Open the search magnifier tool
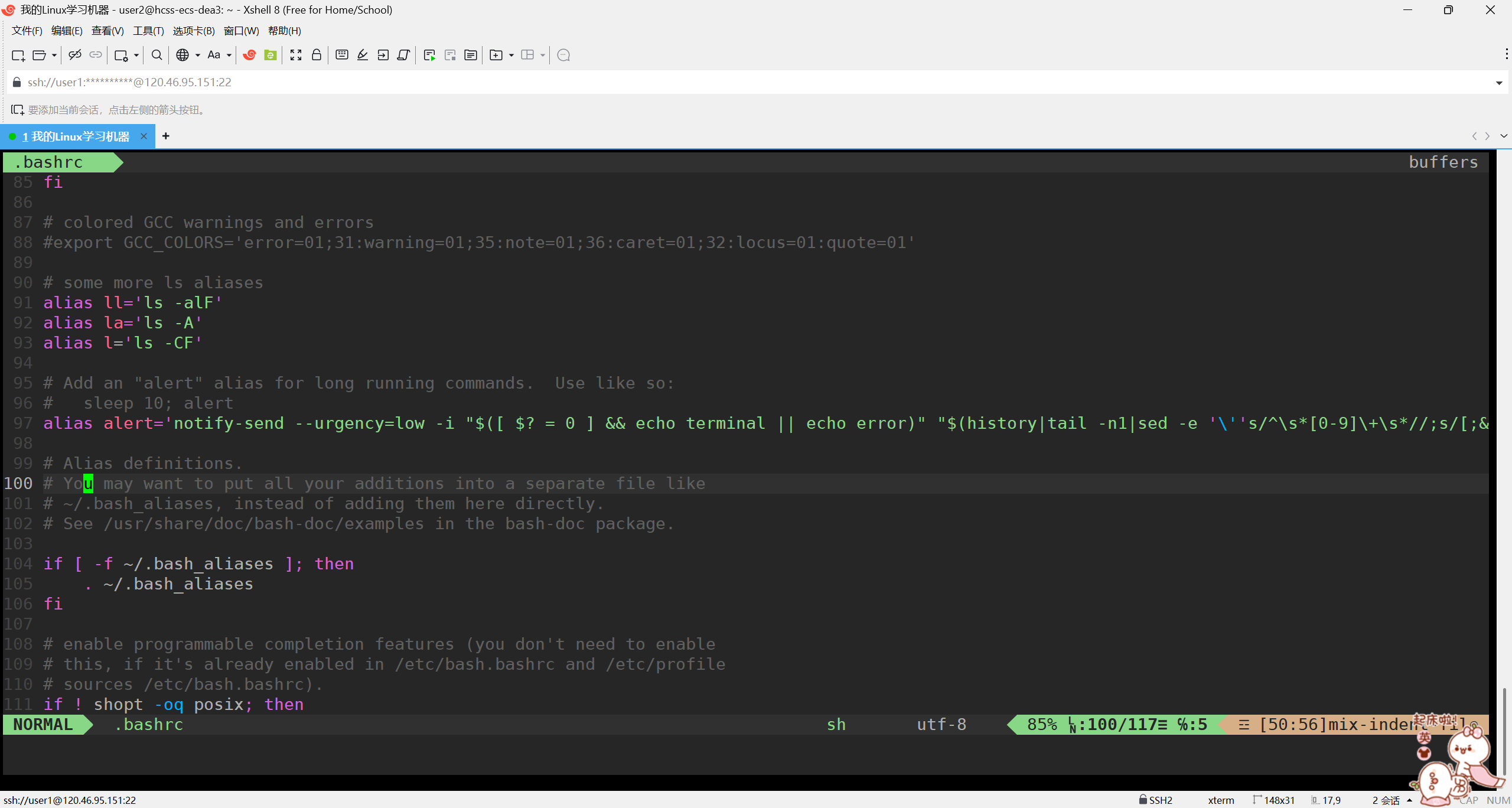 click(157, 55)
